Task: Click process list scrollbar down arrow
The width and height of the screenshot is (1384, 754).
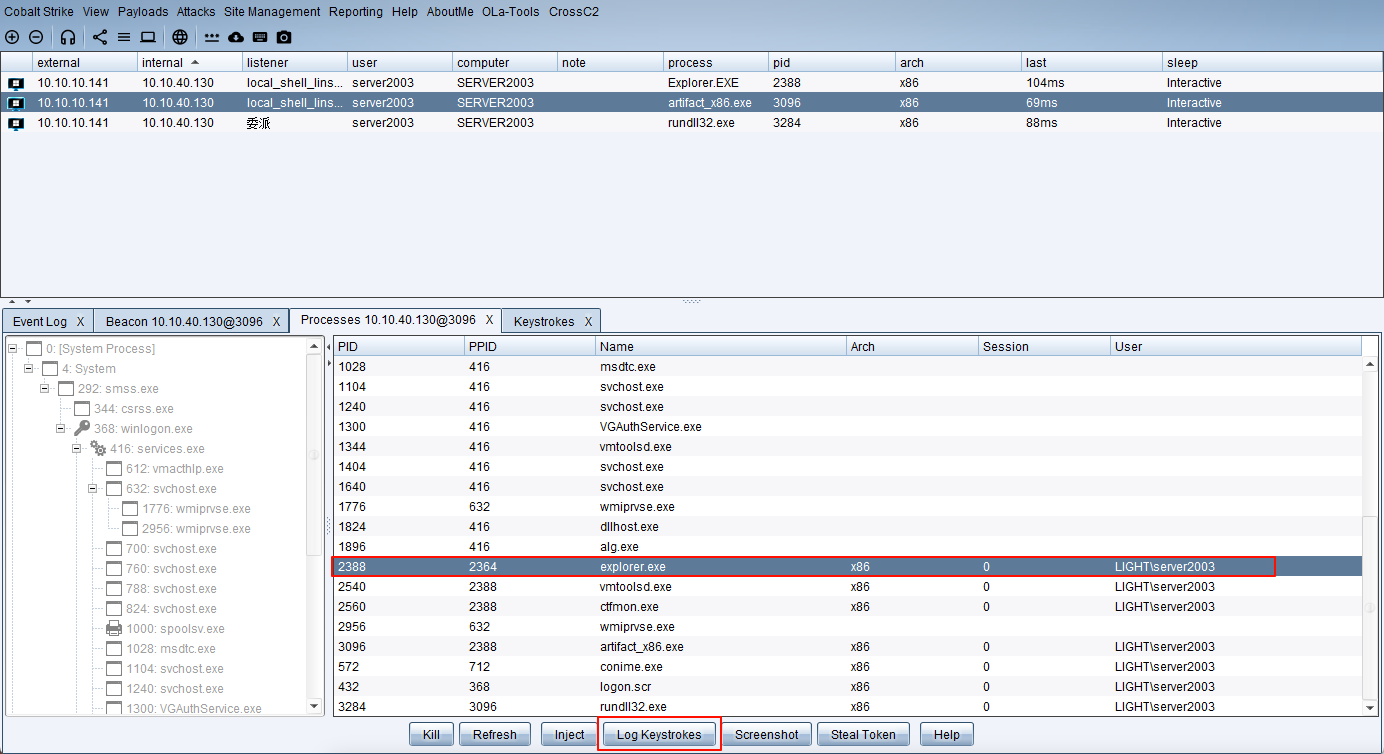Action: 1370,707
